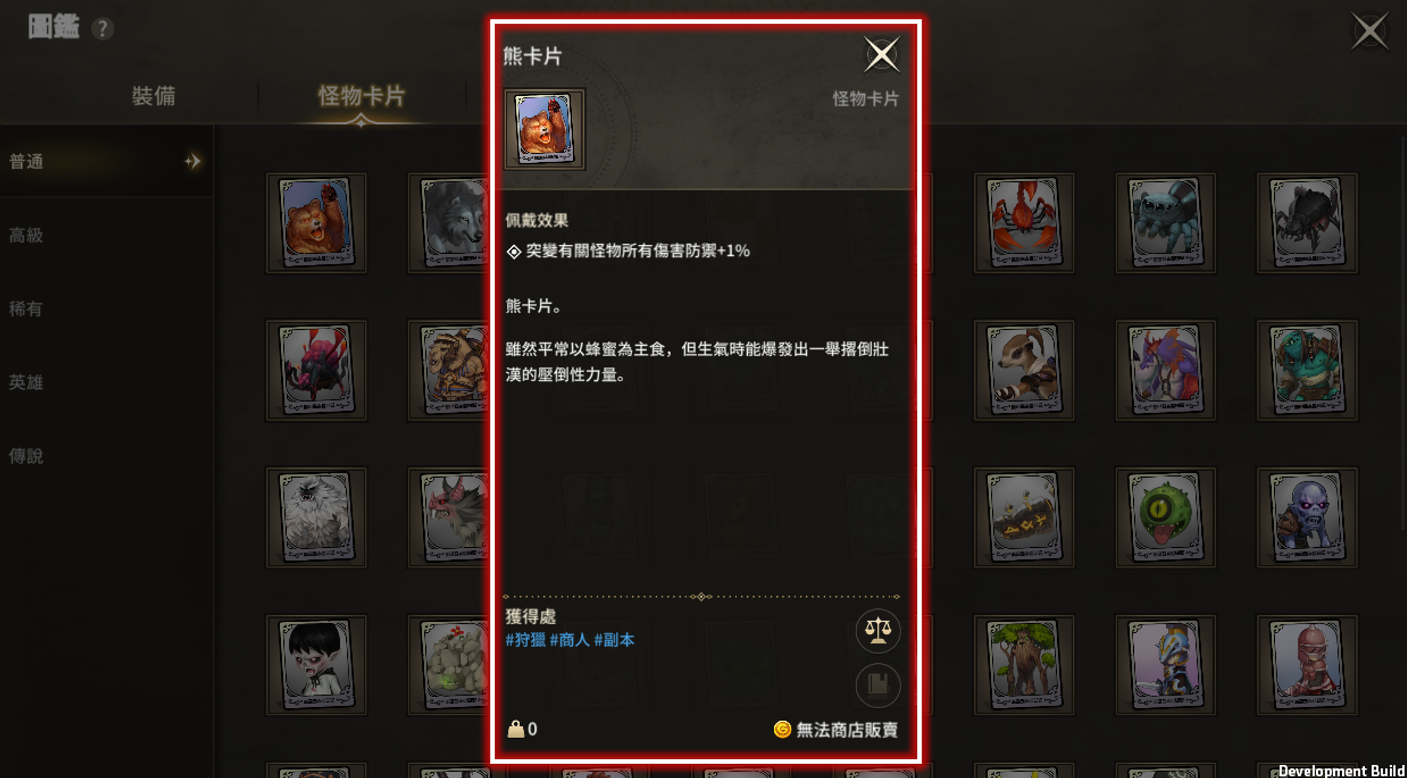This screenshot has width=1407, height=778.
Task: Click the #商人 source tag link
Action: point(569,640)
